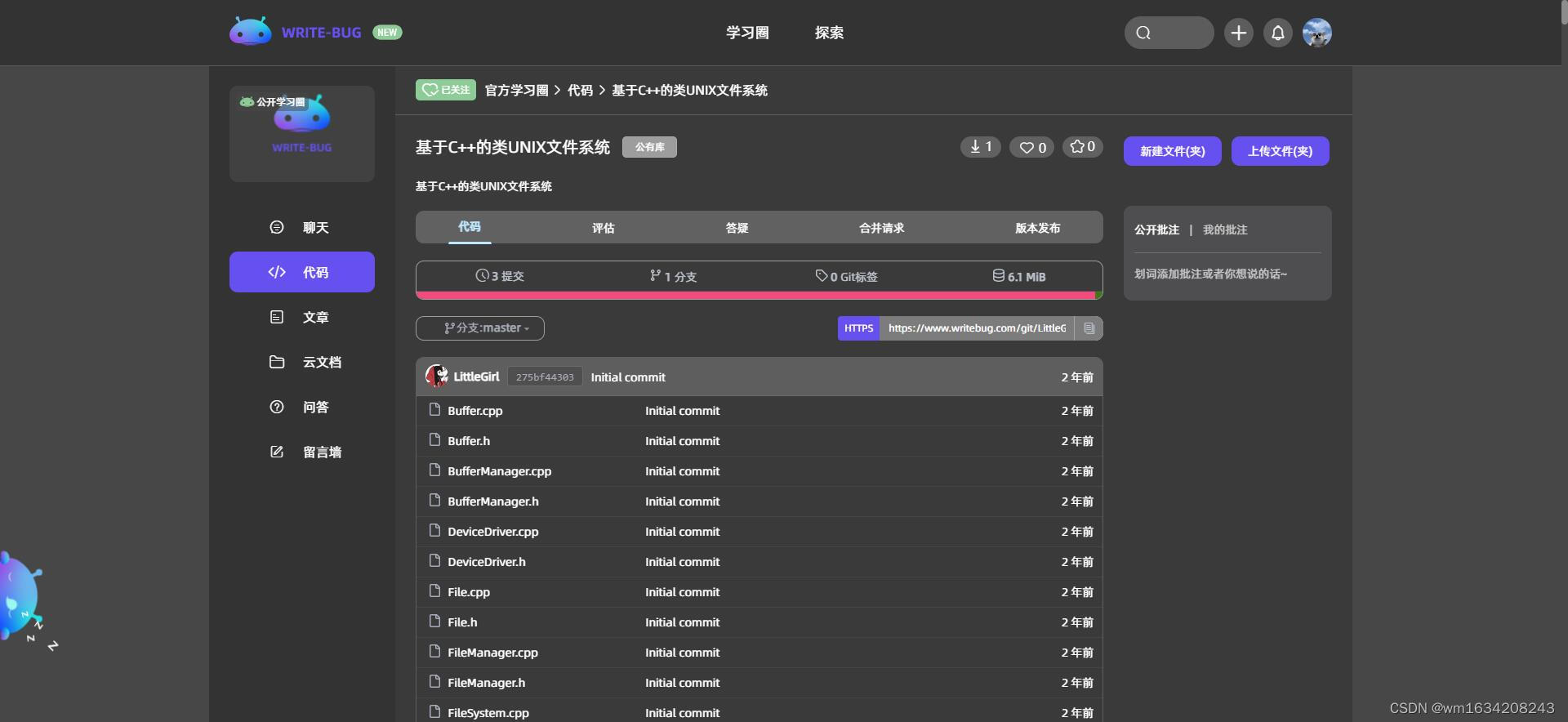Click the language percentage bar

(759, 295)
